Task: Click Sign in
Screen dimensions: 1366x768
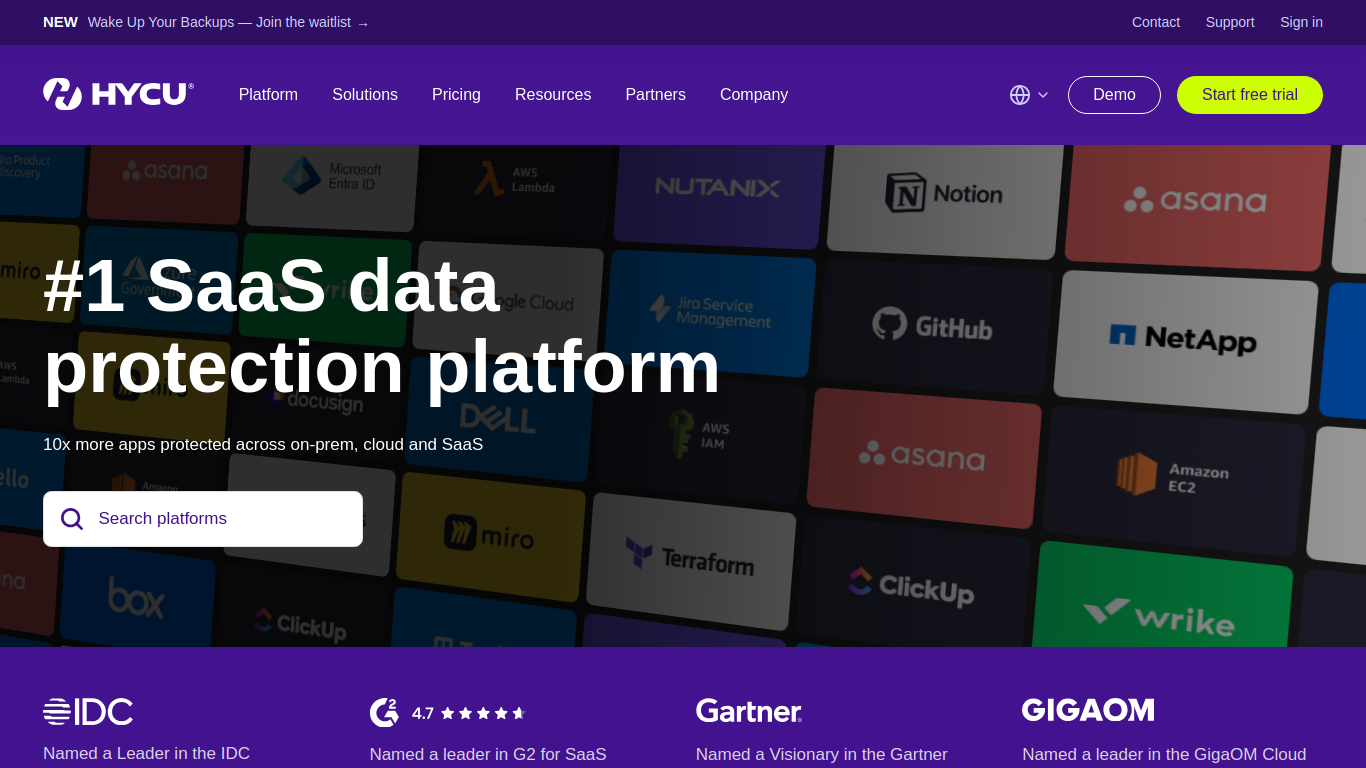Action: point(1301,22)
